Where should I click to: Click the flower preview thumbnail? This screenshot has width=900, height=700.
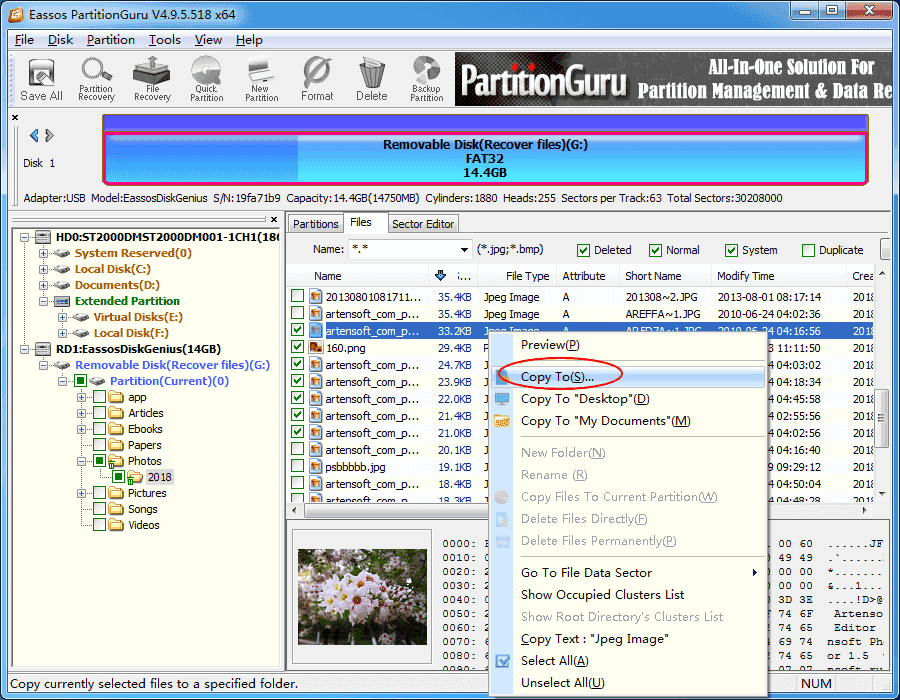pos(362,597)
